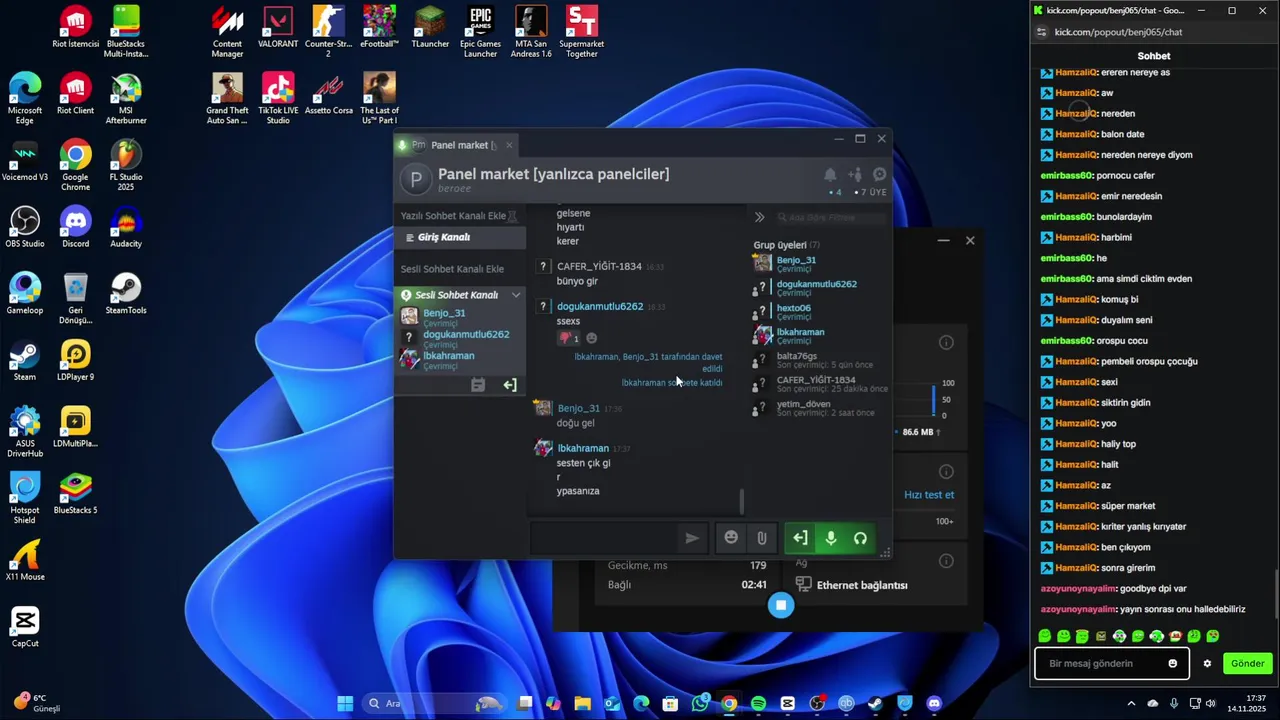Click the blue stop button in back window

[x=781, y=605]
